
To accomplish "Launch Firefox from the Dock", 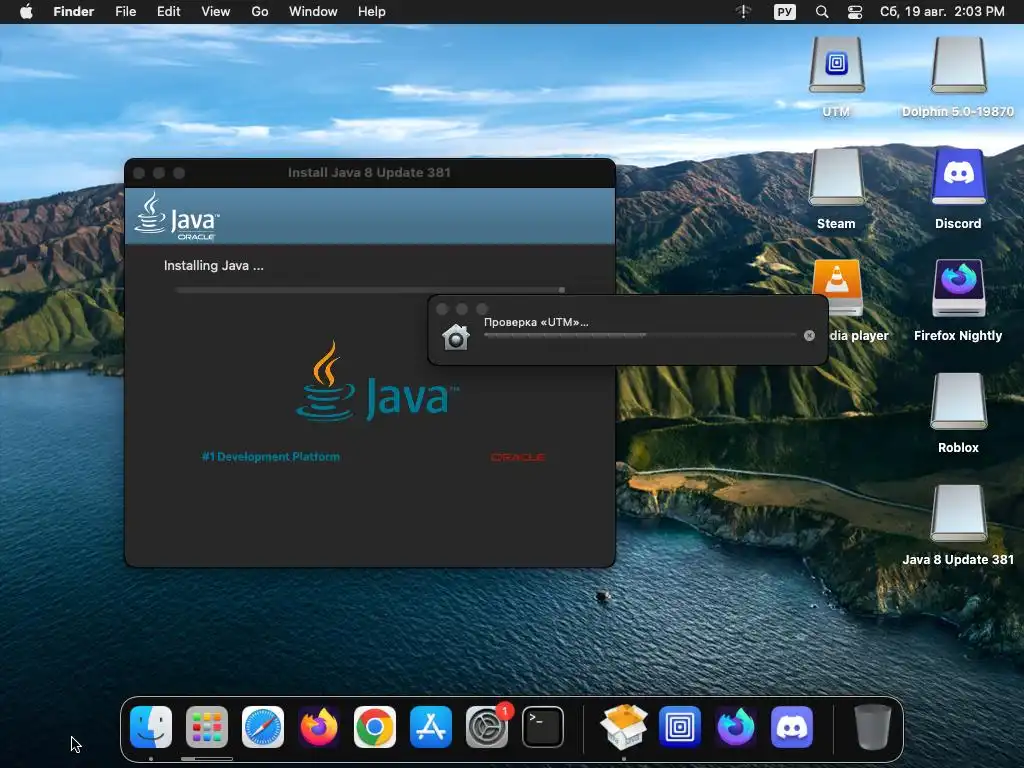I will click(x=319, y=727).
